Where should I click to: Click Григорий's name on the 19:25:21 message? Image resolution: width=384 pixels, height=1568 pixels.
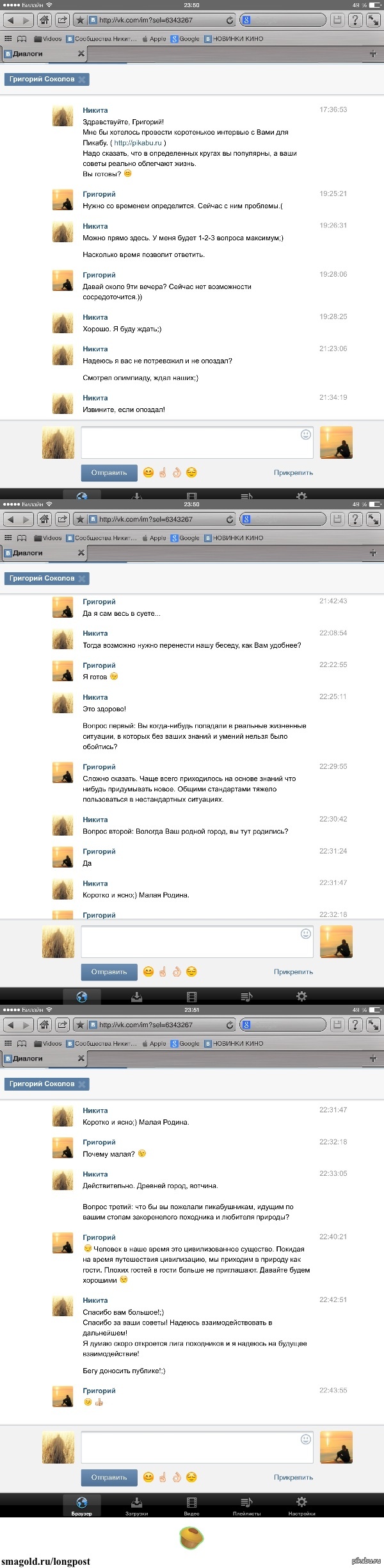[x=99, y=194]
